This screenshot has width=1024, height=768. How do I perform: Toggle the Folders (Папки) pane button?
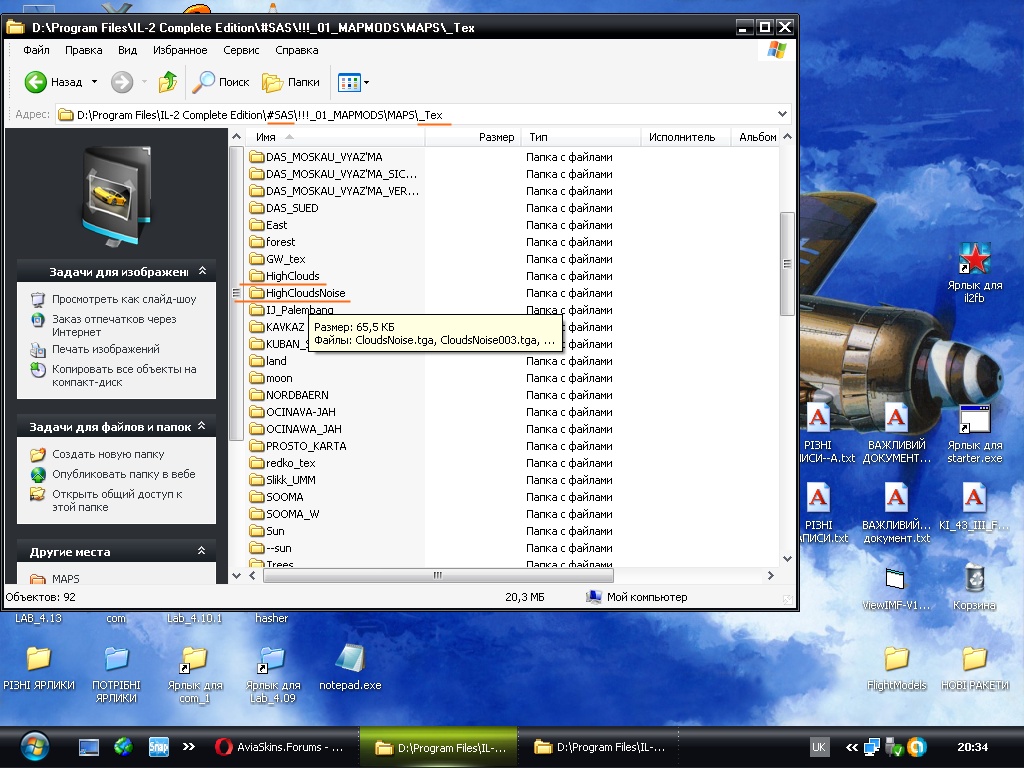pyautogui.click(x=291, y=82)
